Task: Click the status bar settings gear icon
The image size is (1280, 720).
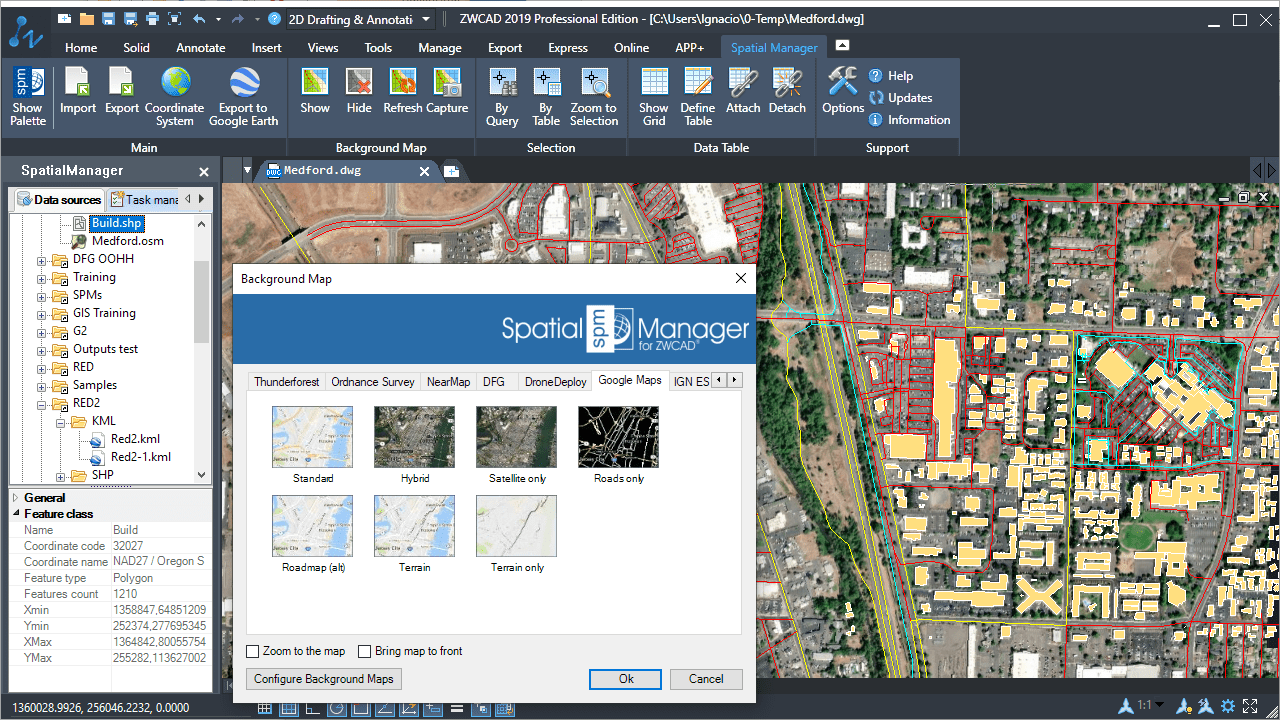Action: 1228,707
